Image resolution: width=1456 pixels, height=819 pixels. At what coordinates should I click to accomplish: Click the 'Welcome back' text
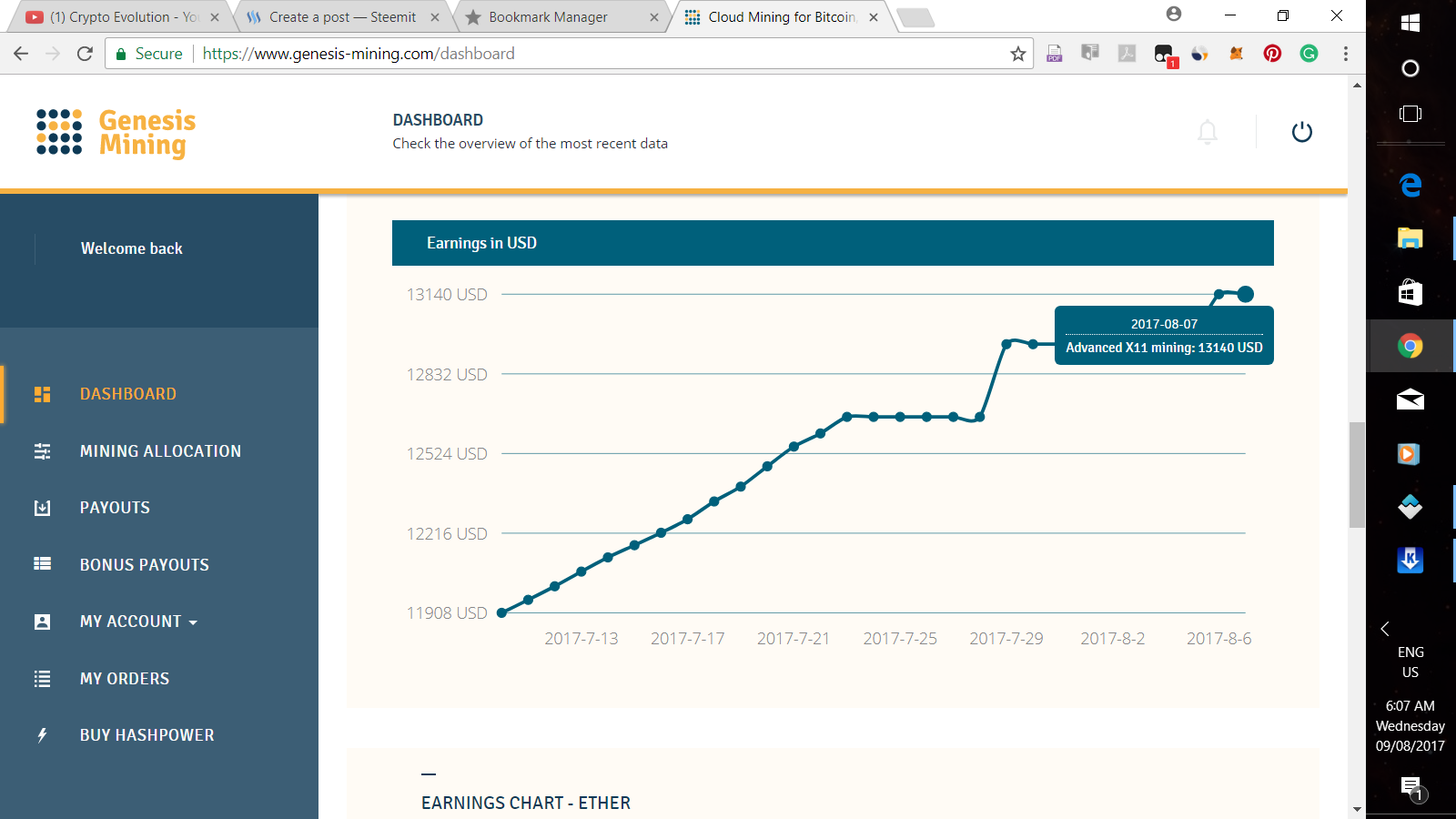click(x=132, y=248)
